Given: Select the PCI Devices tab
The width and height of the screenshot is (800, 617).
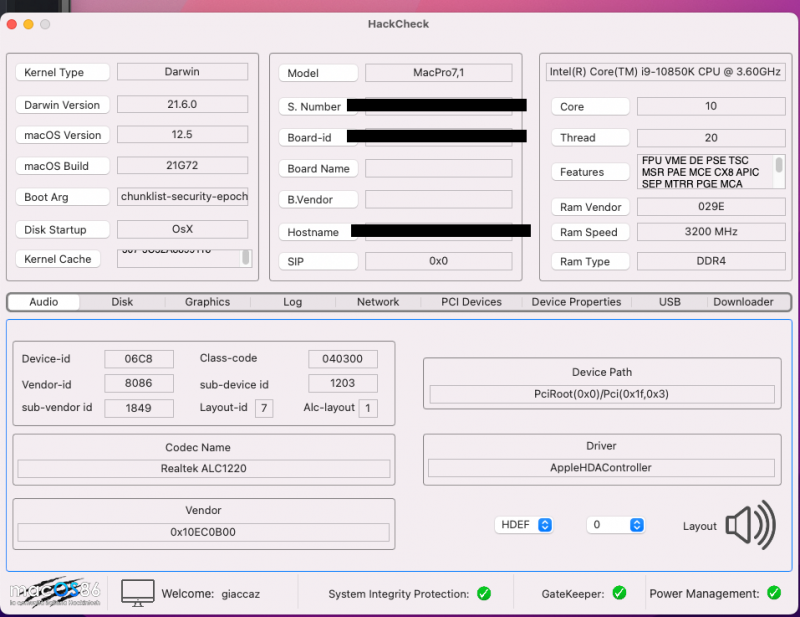Looking at the screenshot, I should tap(471, 302).
